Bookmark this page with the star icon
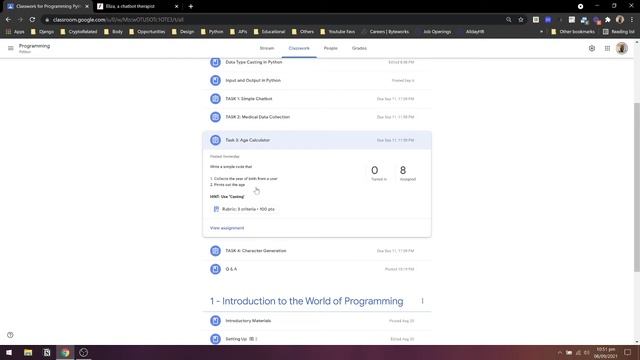 point(521,20)
